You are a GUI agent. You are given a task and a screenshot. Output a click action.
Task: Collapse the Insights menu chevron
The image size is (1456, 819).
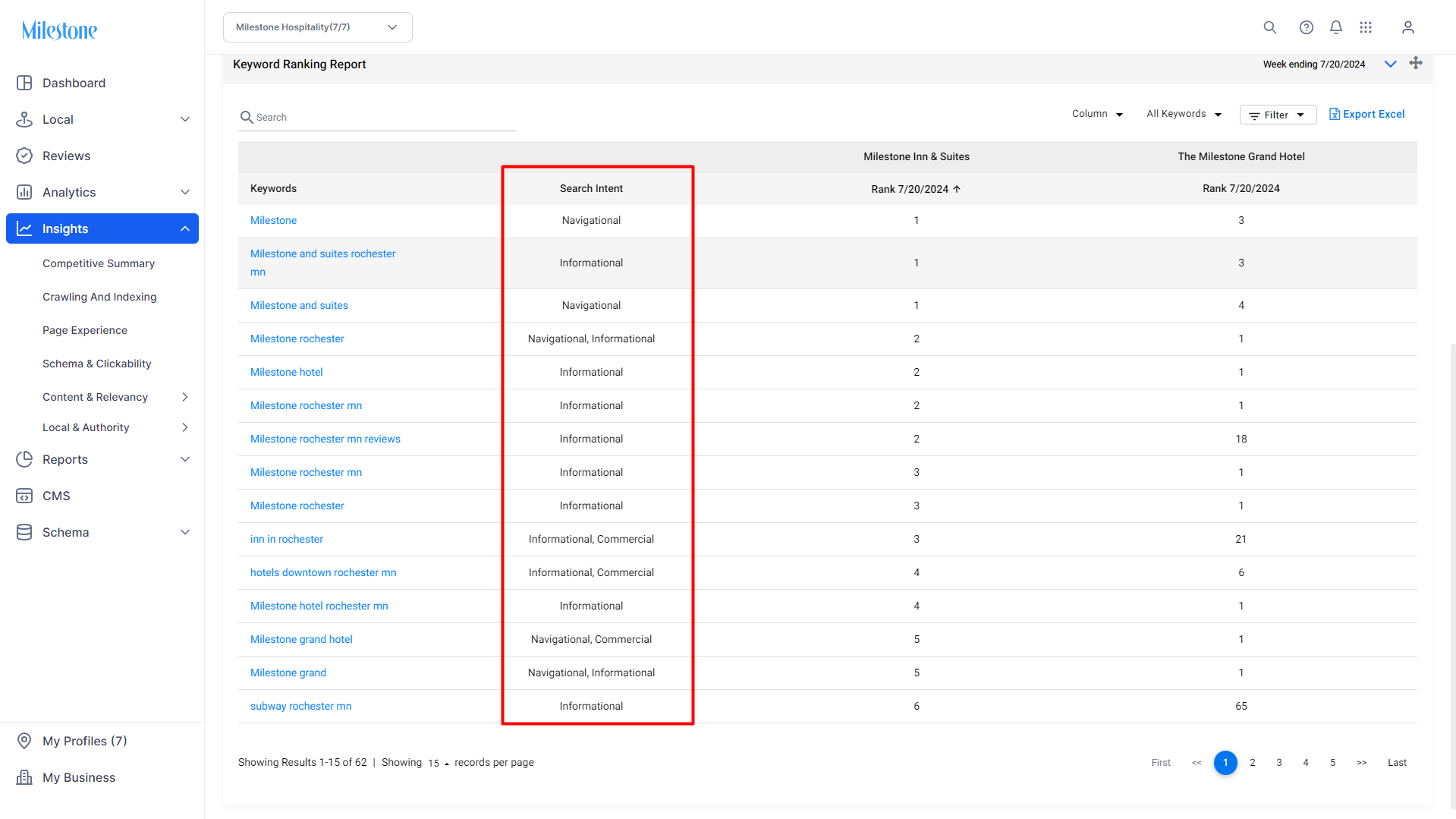tap(185, 228)
